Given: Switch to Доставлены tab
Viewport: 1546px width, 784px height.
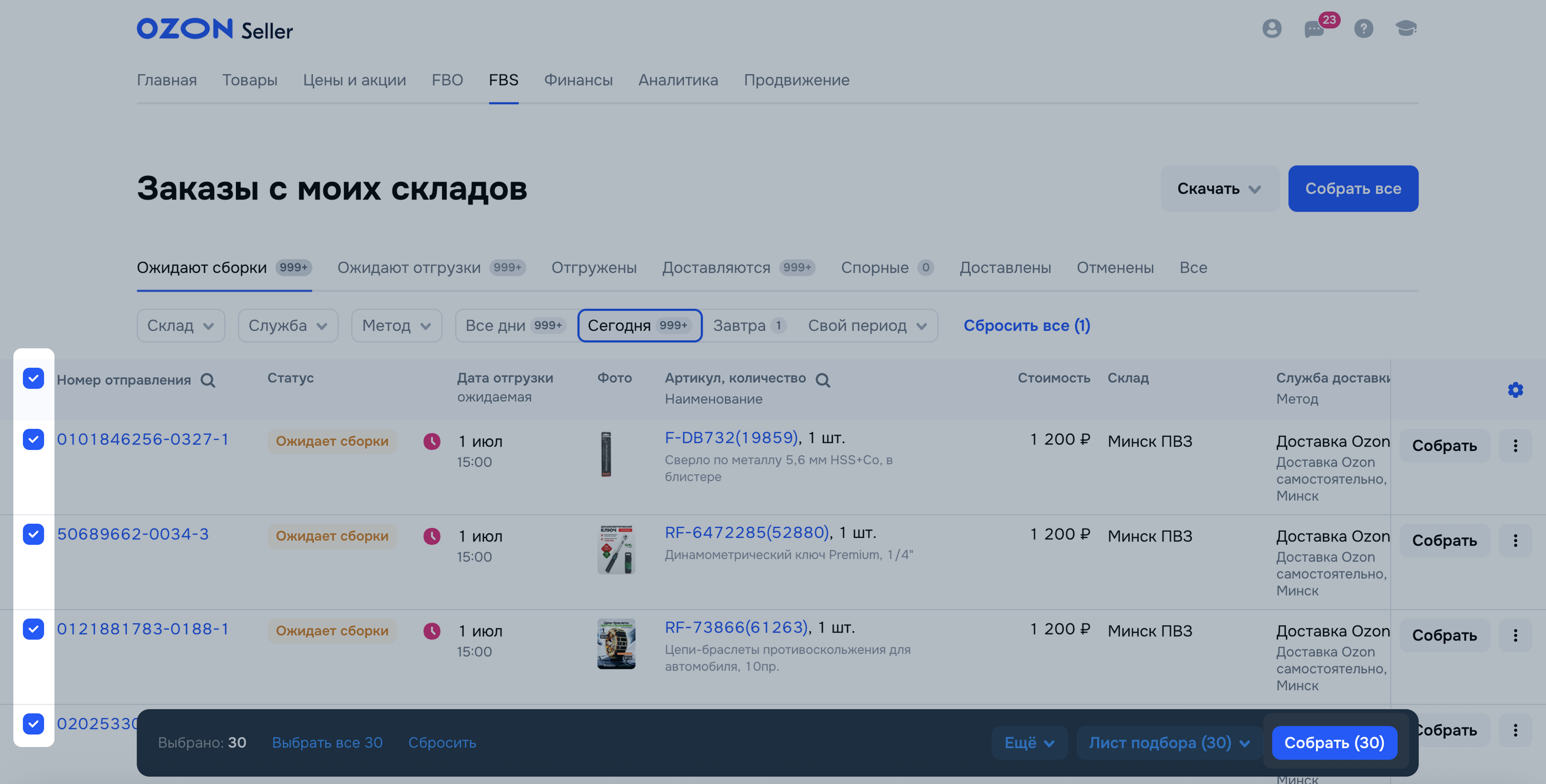Looking at the screenshot, I should (x=1005, y=268).
